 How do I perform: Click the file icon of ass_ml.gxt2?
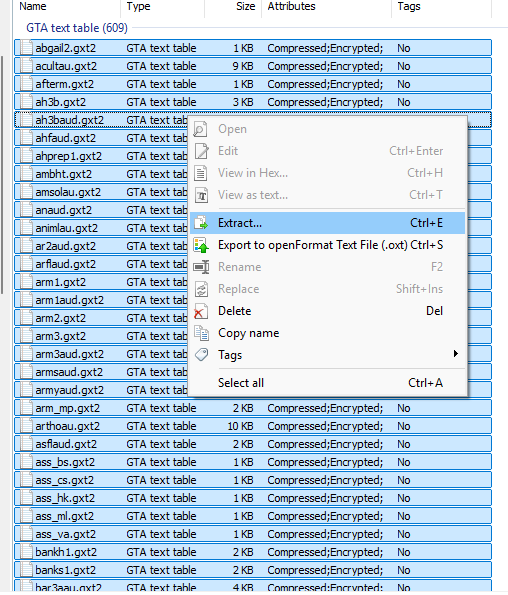pyautogui.click(x=26, y=516)
